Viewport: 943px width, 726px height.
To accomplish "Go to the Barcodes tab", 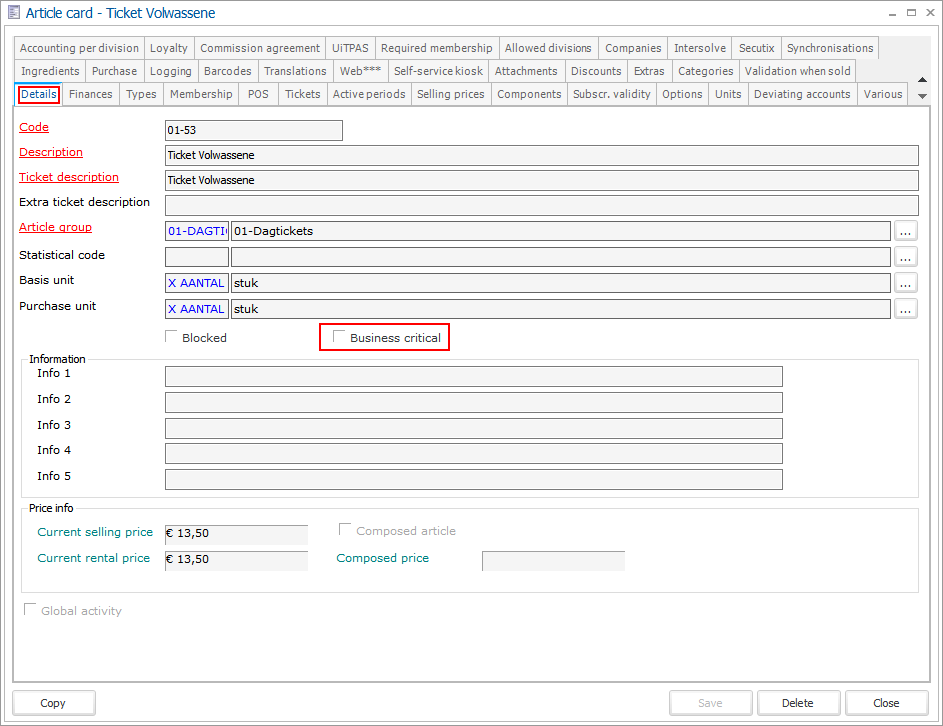I will pyautogui.click(x=227, y=71).
